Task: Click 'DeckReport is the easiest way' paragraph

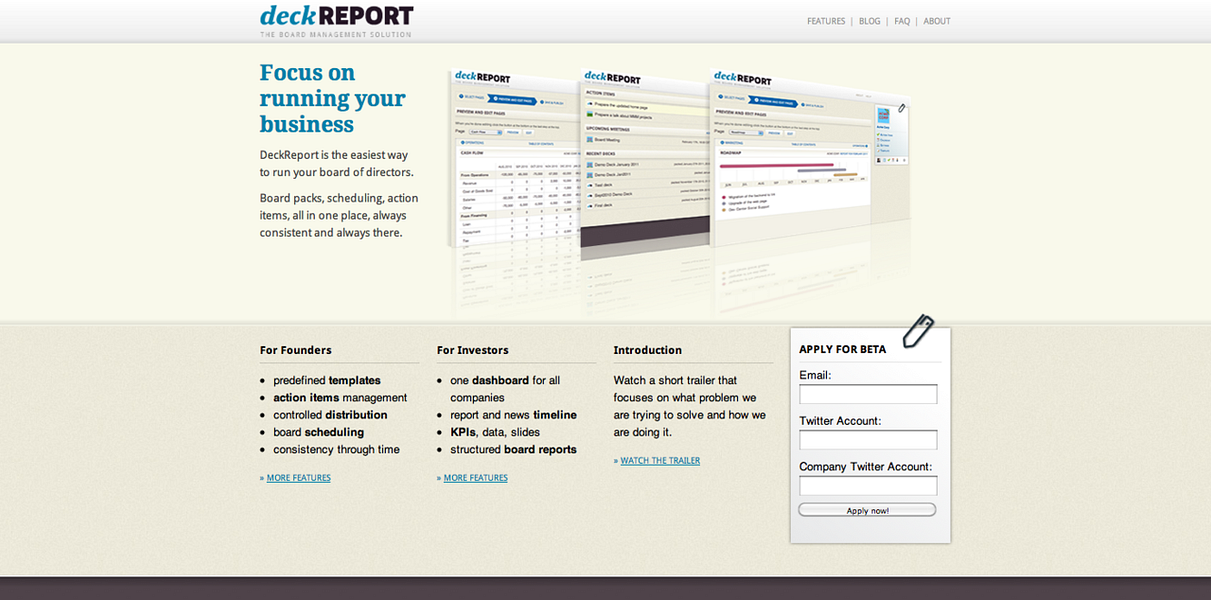Action: (336, 164)
